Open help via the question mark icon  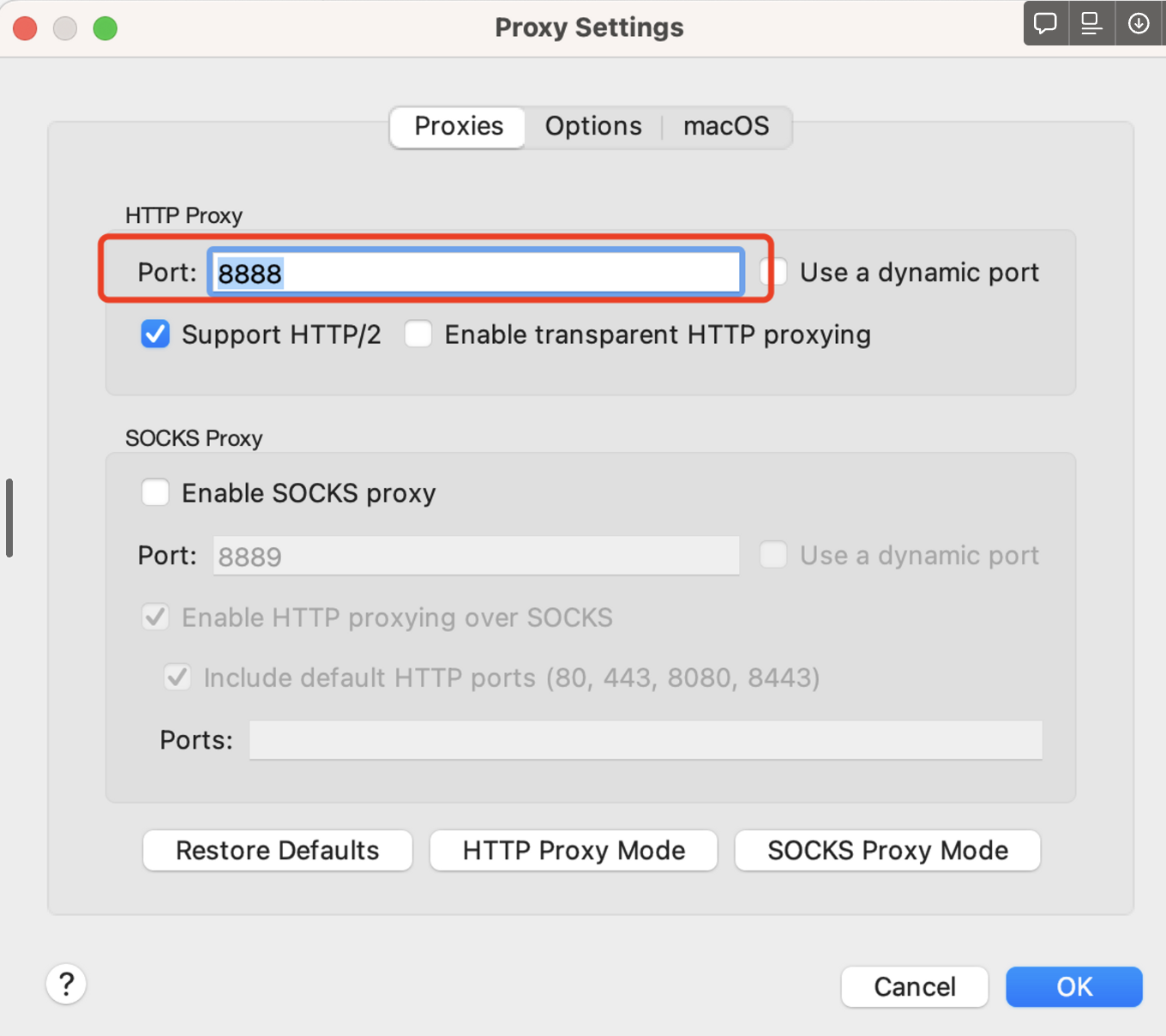(x=66, y=984)
